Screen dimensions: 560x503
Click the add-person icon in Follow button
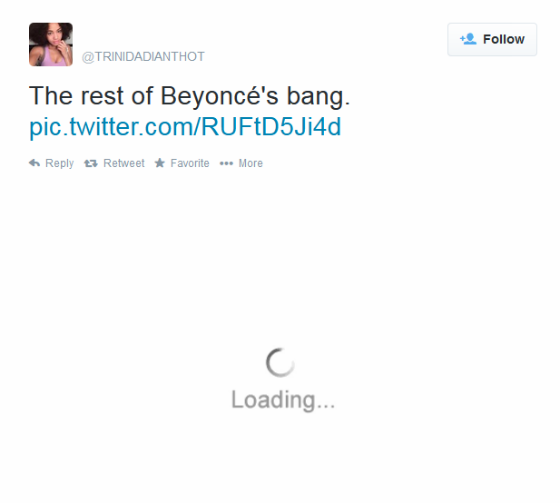(x=468, y=39)
